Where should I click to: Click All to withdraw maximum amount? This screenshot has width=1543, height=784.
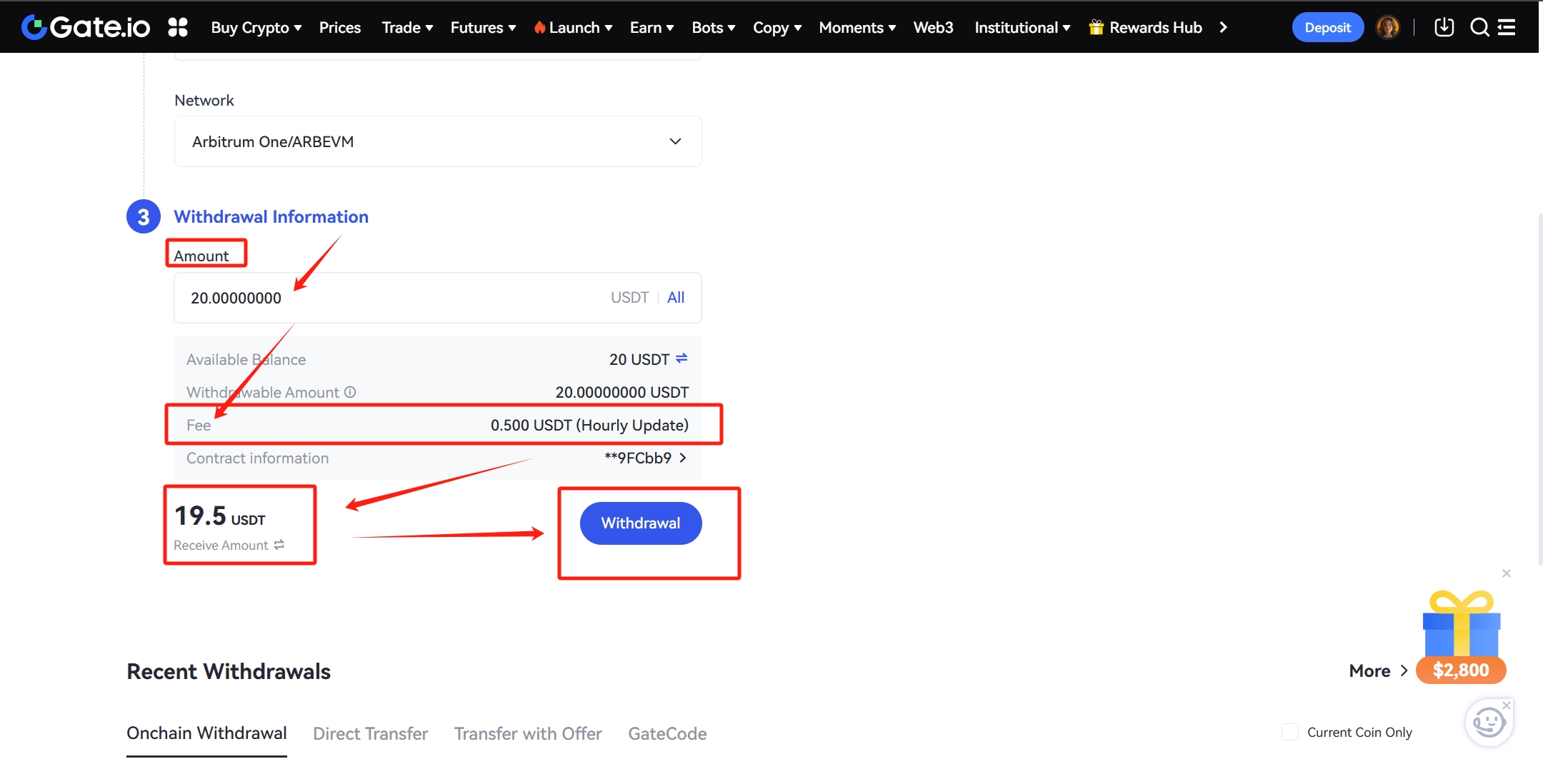pyautogui.click(x=675, y=297)
